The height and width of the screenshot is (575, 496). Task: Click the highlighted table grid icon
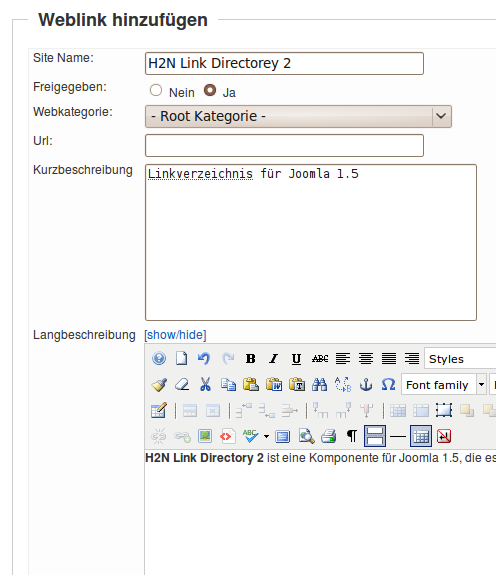click(x=421, y=436)
